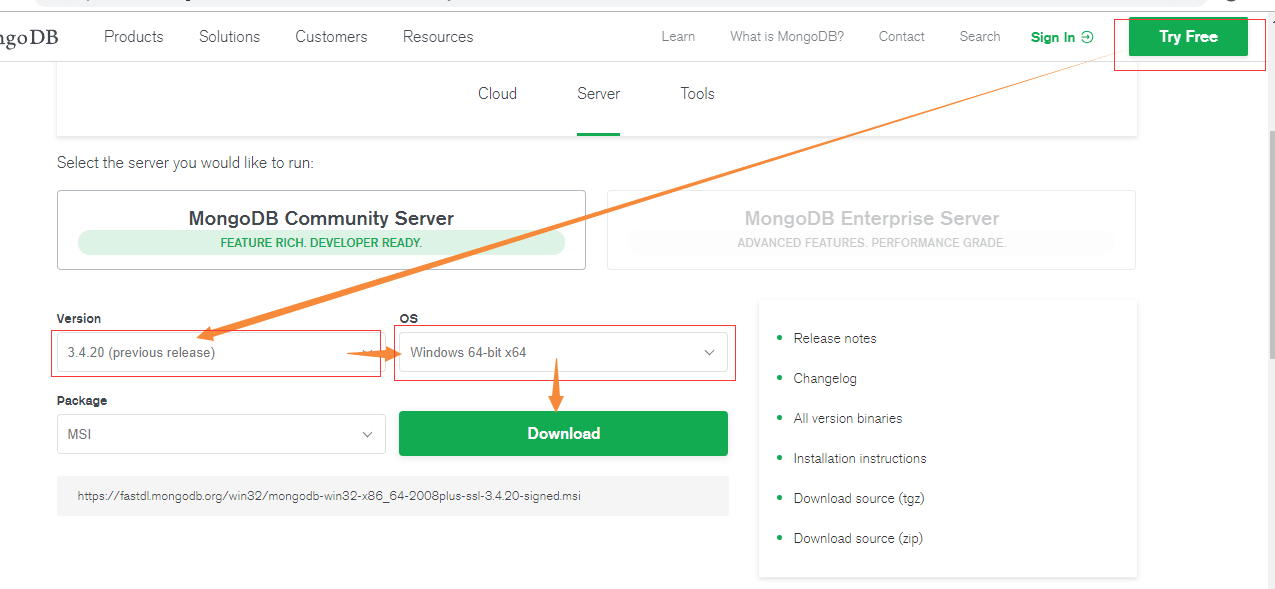
Task: Click the green Download button
Action: coord(563,433)
